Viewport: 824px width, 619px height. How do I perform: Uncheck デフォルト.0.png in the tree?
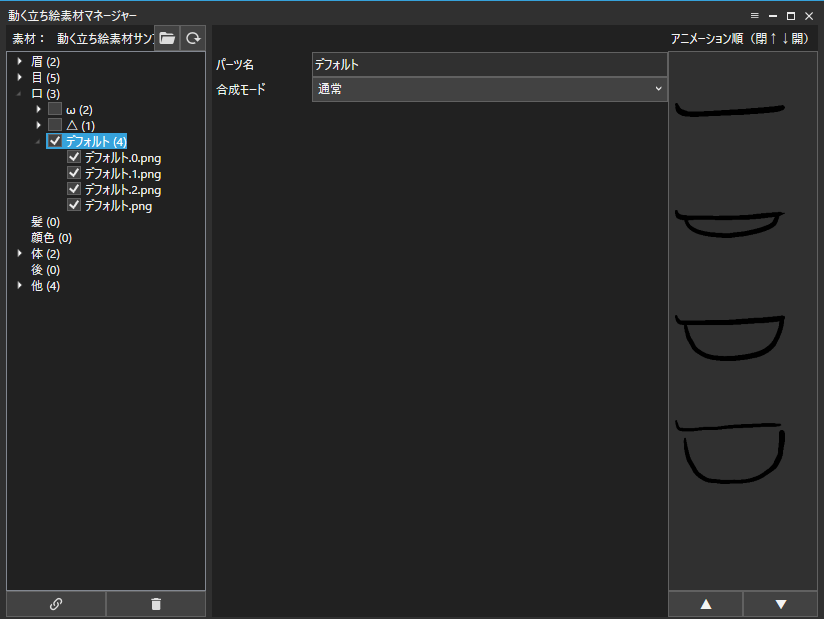(74, 157)
